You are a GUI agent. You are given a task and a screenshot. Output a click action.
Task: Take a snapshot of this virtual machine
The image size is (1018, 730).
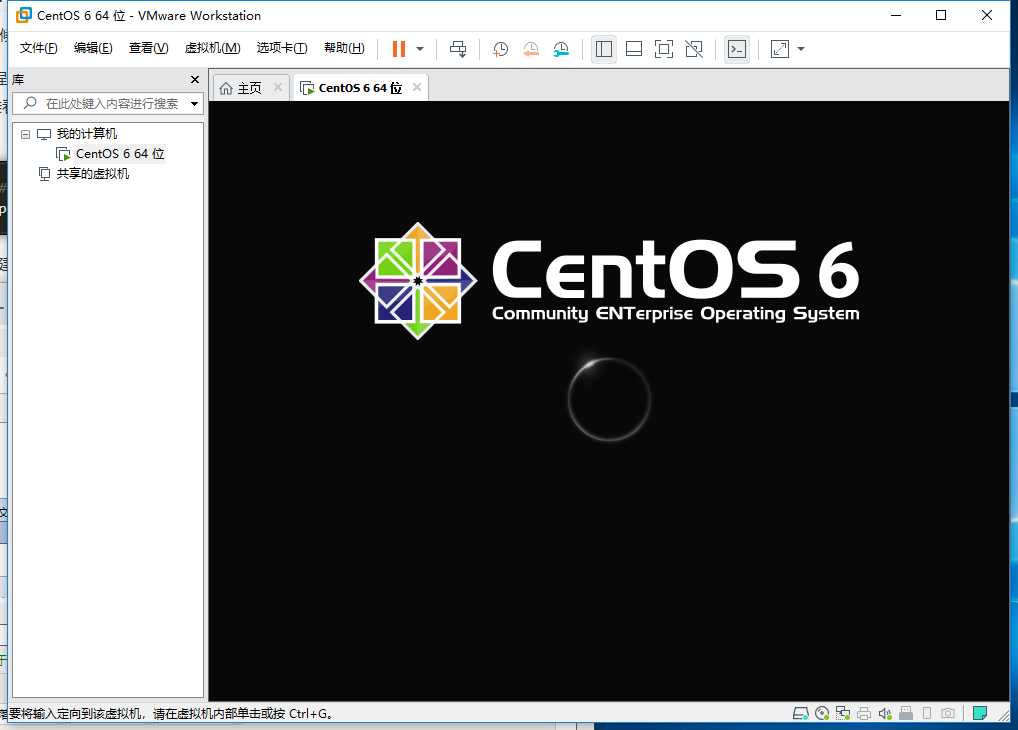click(x=500, y=49)
